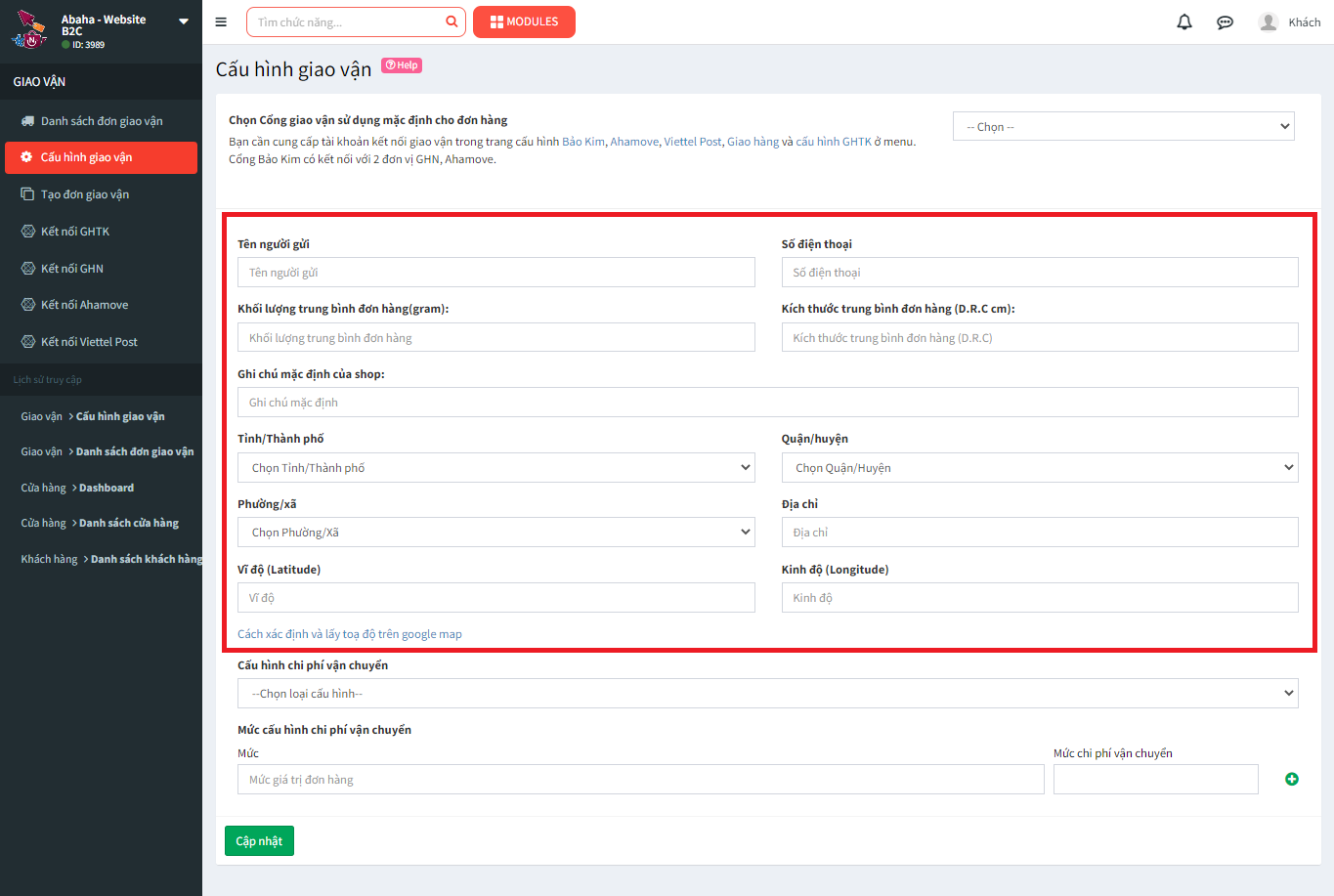Click the notification bell icon
This screenshot has height=896, width=1334.
pyautogui.click(x=1184, y=22)
